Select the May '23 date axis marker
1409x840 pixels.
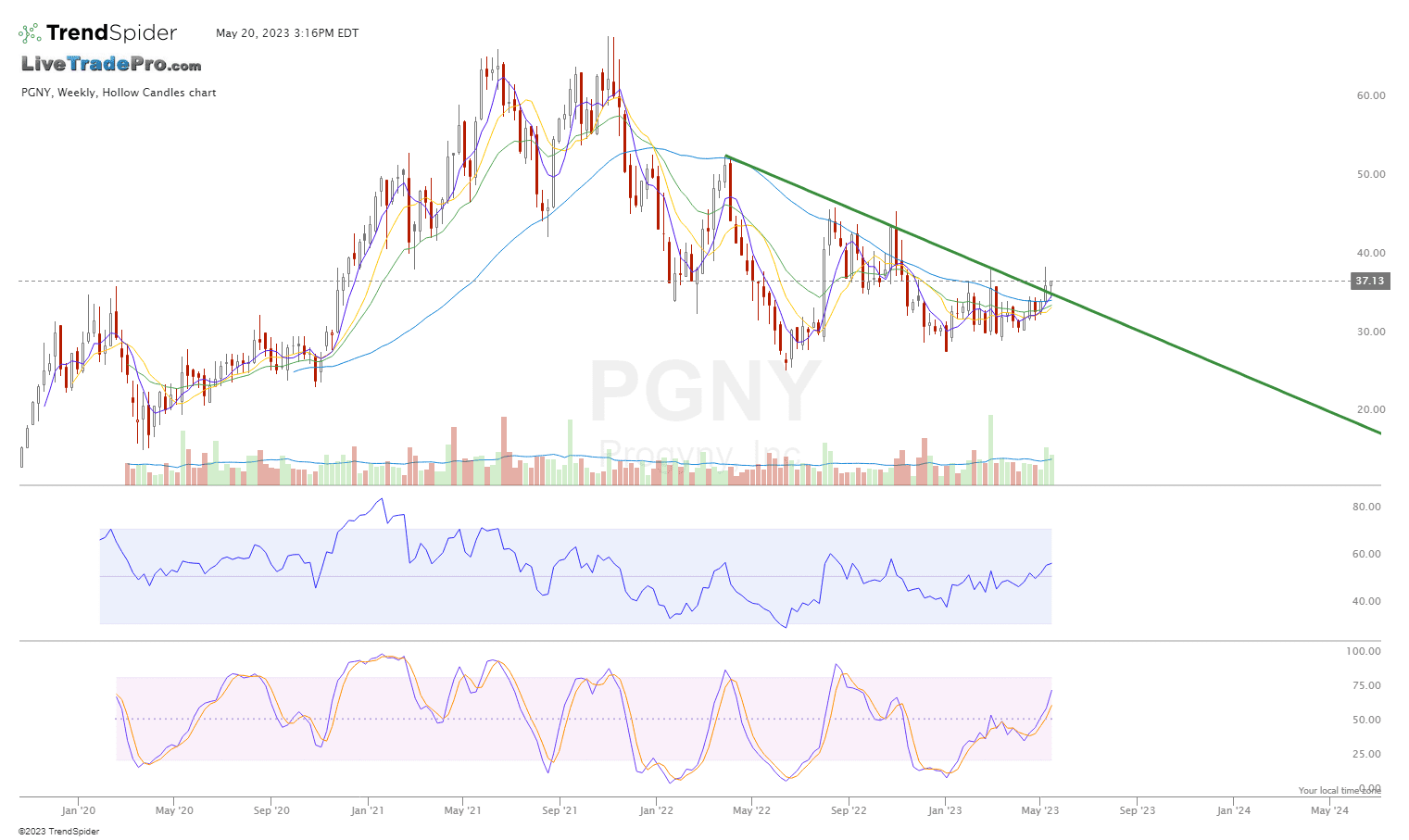coord(1040,810)
